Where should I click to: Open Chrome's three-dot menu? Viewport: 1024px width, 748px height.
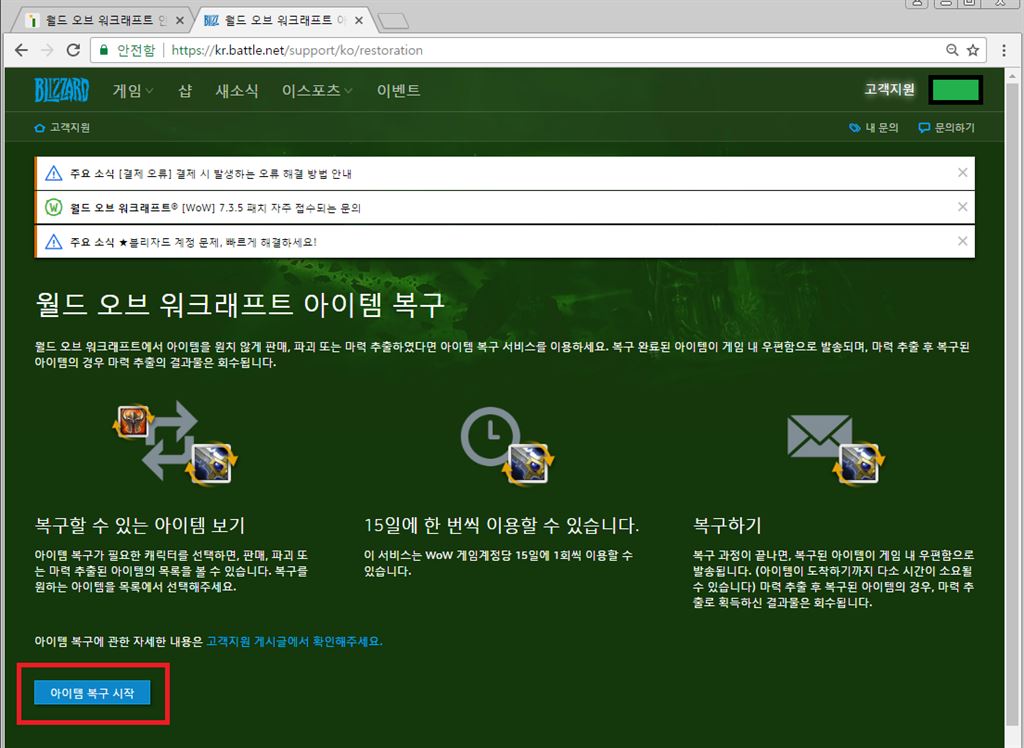click(x=1004, y=50)
